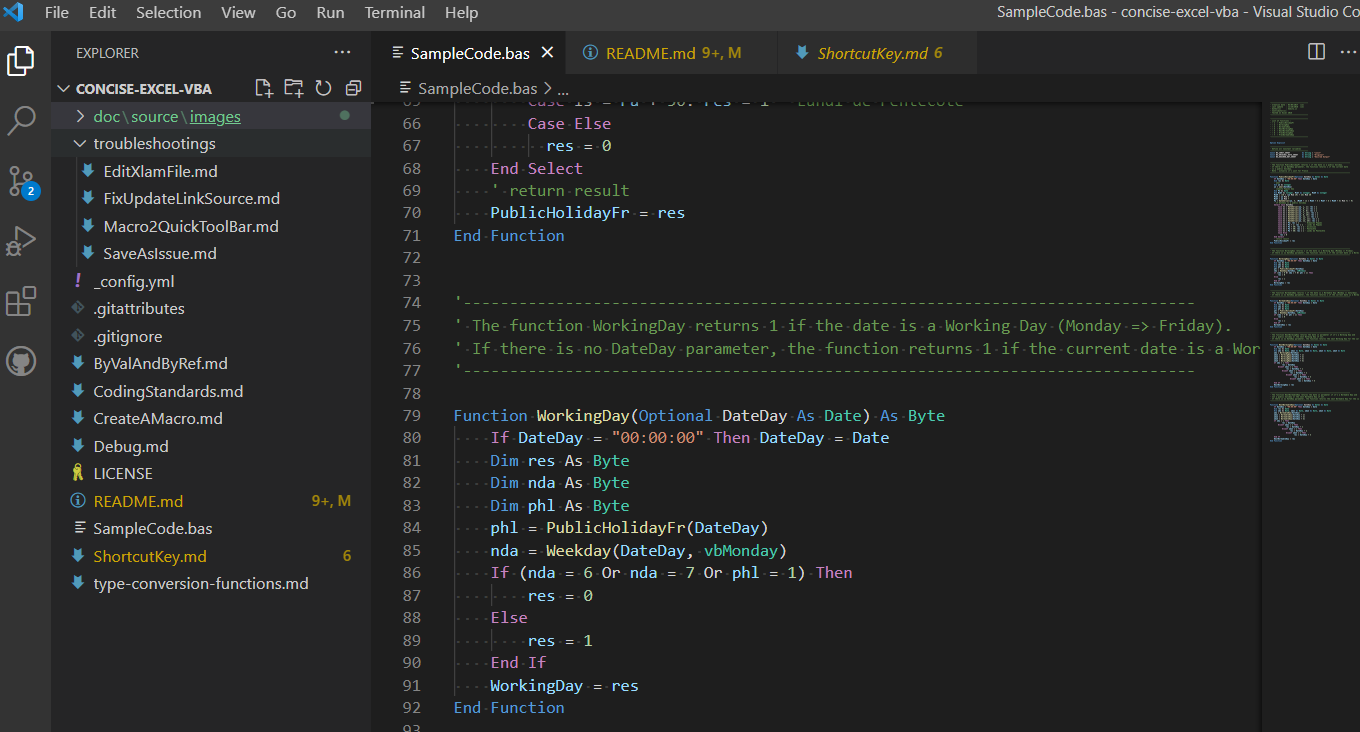Click the line 92 End Function statement
The height and width of the screenshot is (732, 1360).
point(509,707)
